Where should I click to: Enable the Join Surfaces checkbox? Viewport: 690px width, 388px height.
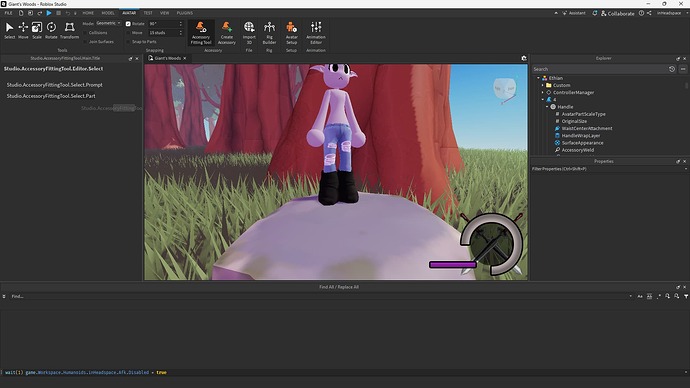point(85,42)
